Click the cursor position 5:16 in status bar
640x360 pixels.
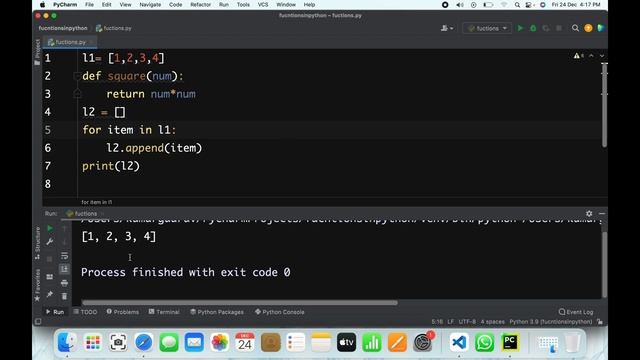coord(437,322)
